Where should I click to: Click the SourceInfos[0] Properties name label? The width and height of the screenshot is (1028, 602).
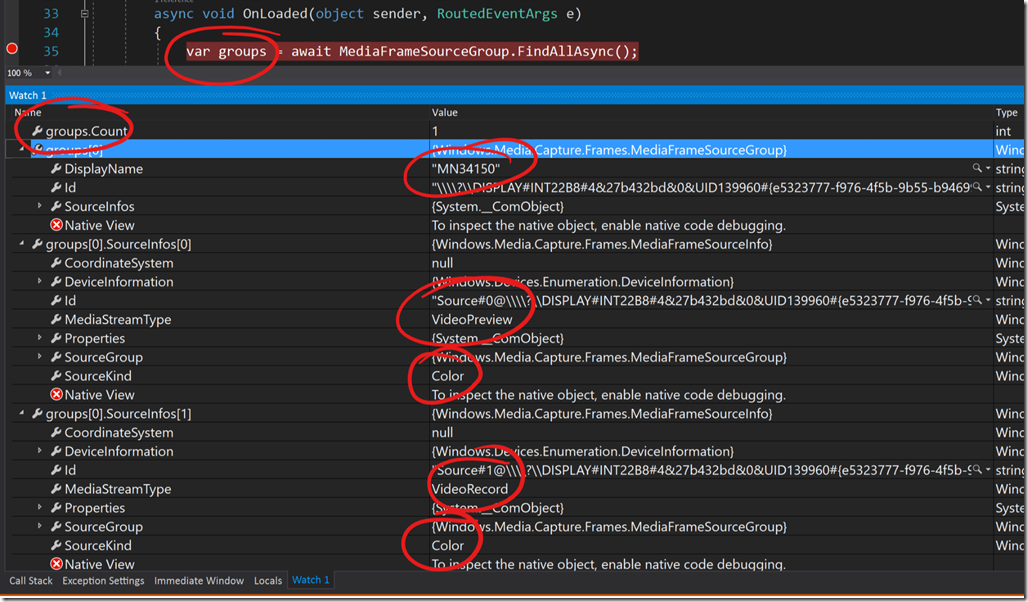tap(94, 338)
